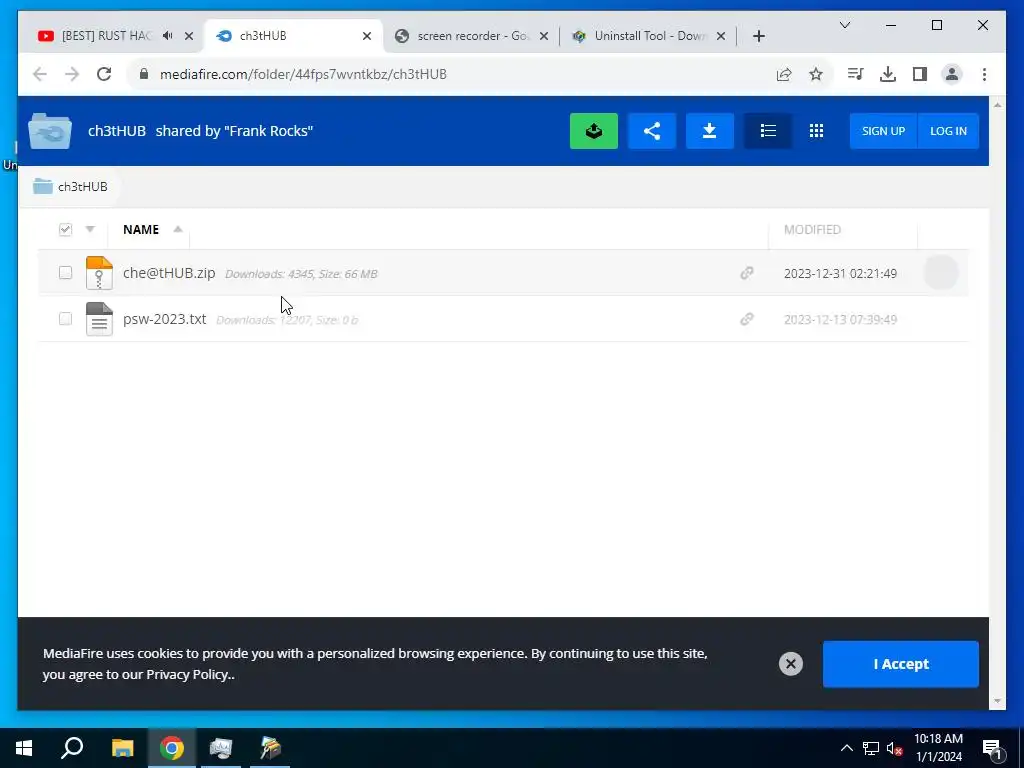1024x768 pixels.
Task: Tick the checkbox for psw-2023.txt
Action: pyautogui.click(x=65, y=318)
